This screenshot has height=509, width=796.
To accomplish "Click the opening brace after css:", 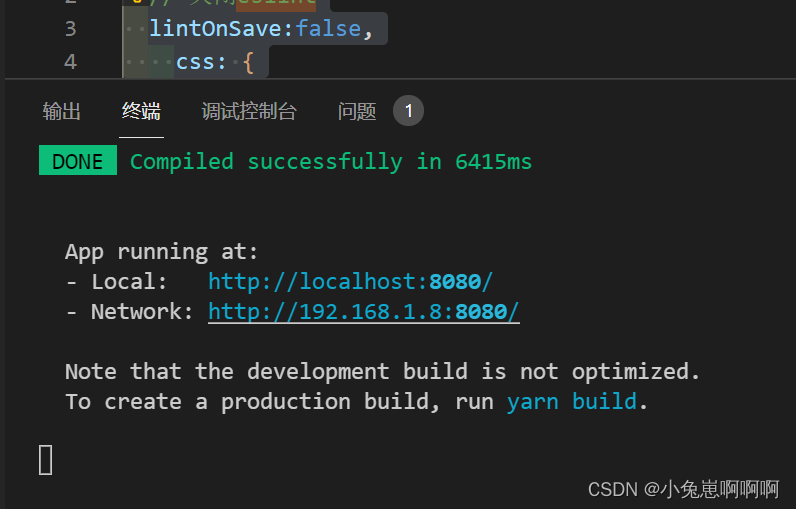I will 249,62.
